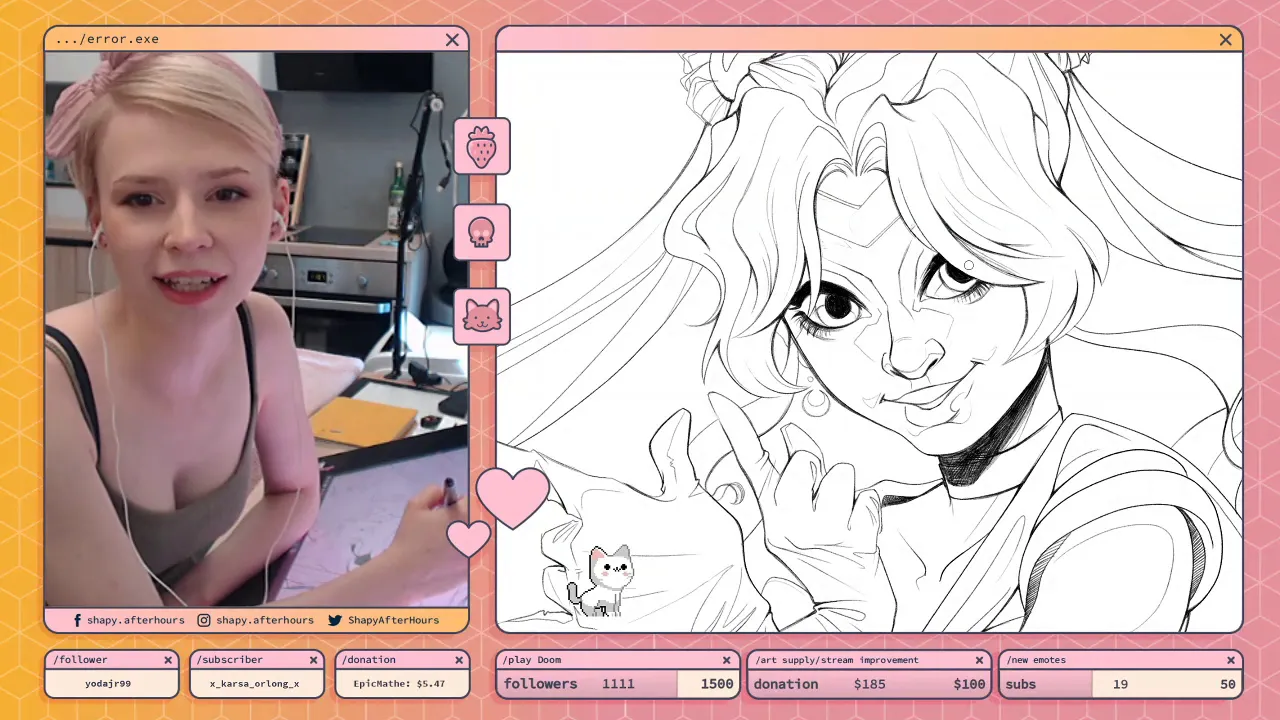Click the subs goal value 50
Screen dimensions: 1280x720
[x=1228, y=684]
